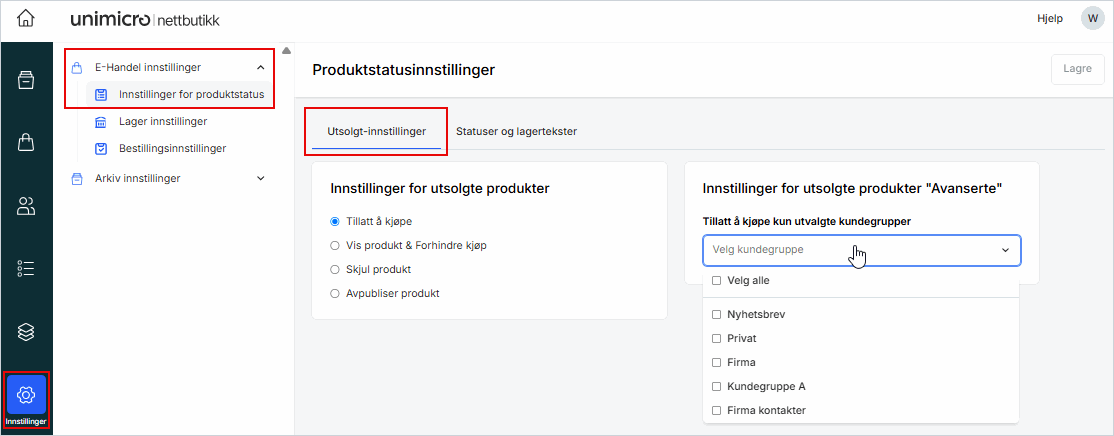Image resolution: width=1114 pixels, height=436 pixels.
Task: Open the Velg kundegruppe dropdown
Action: point(861,250)
